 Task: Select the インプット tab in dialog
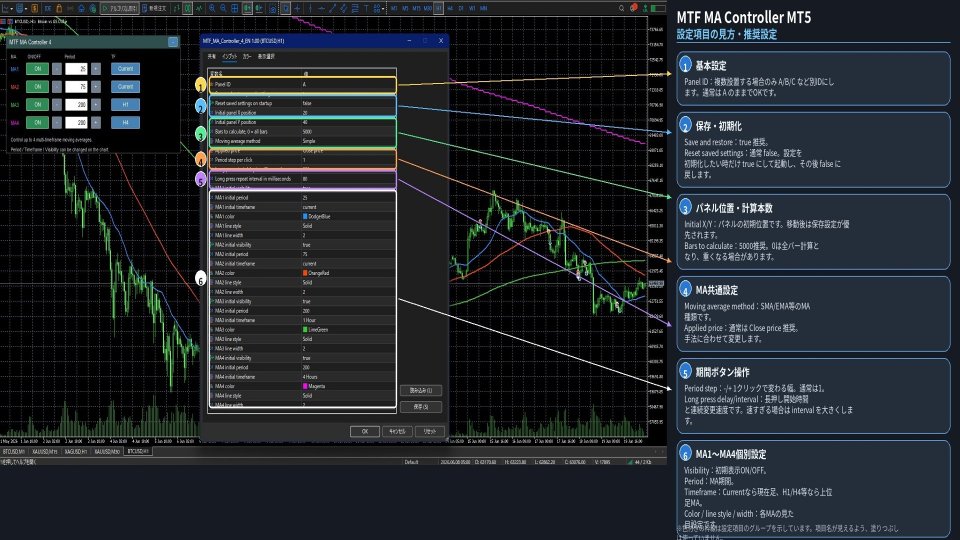[230, 56]
